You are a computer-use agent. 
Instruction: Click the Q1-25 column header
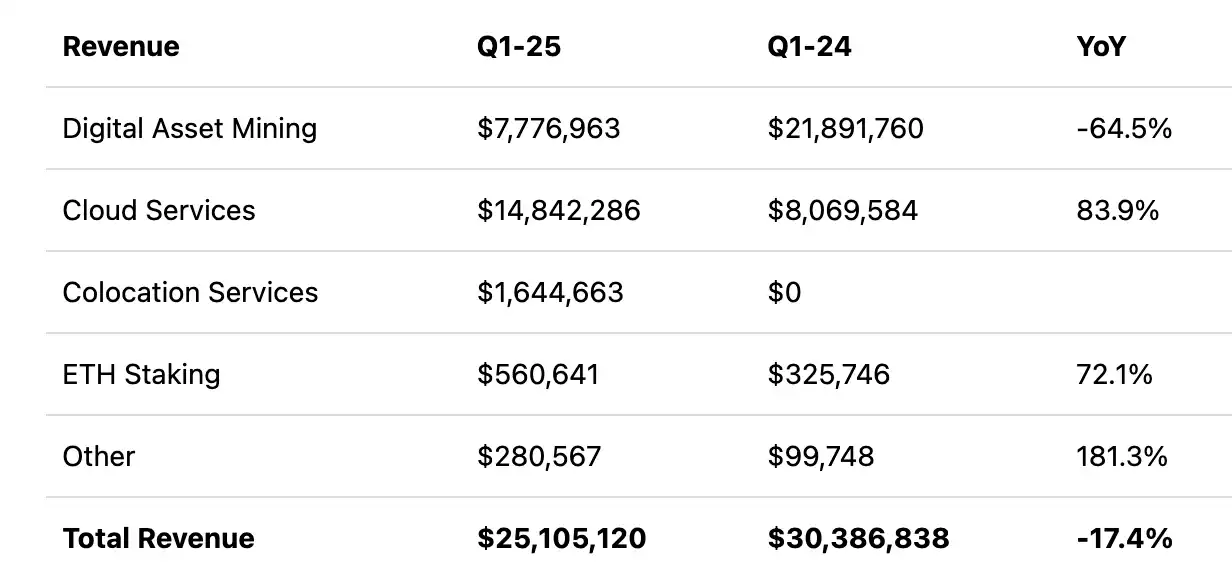[x=519, y=47]
